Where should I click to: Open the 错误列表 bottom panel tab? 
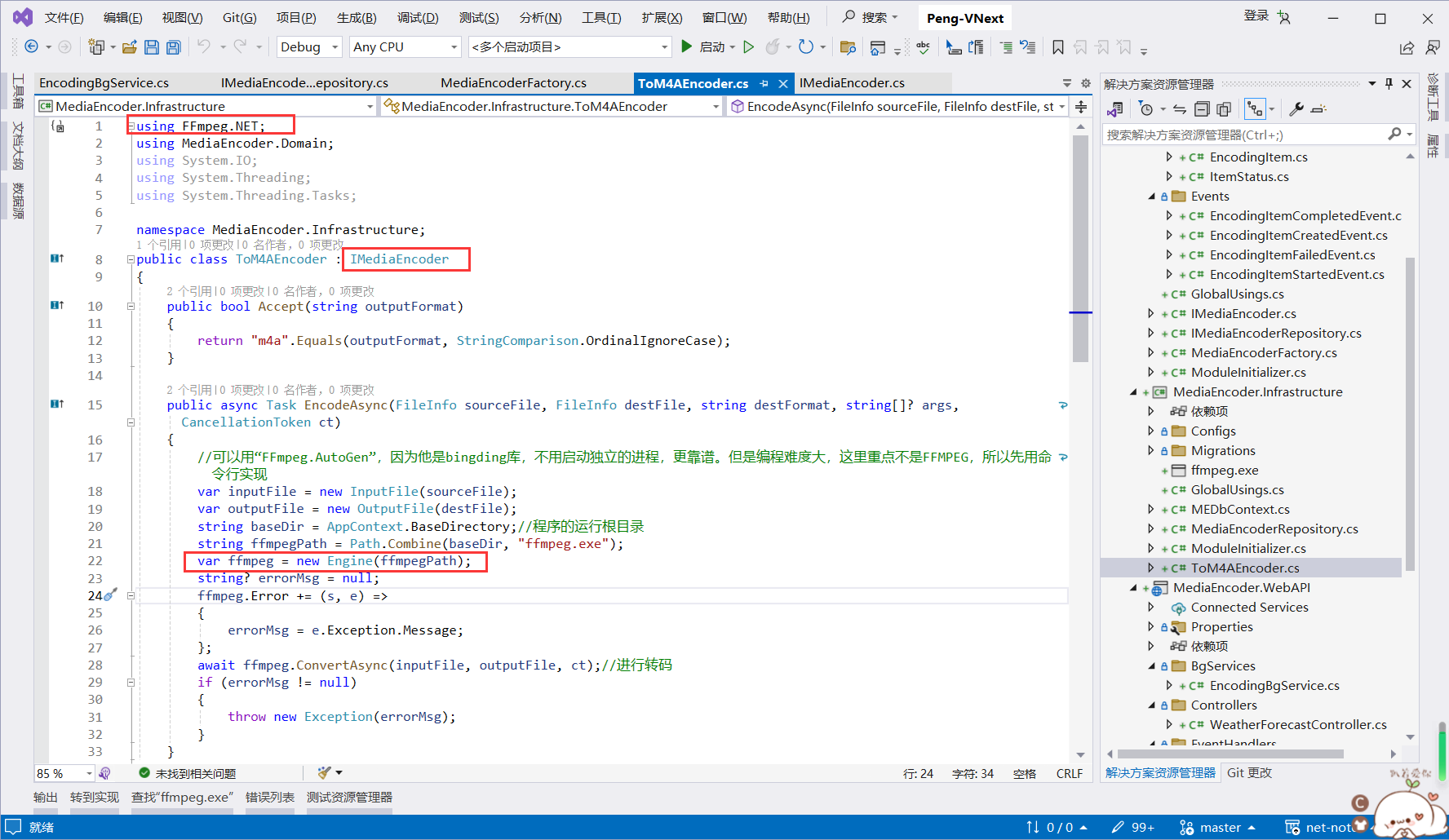pyautogui.click(x=270, y=798)
